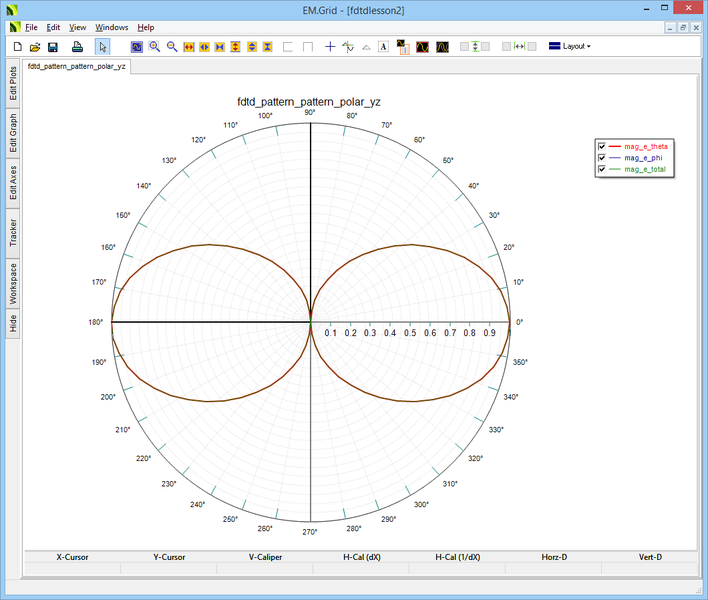708x600 pixels.
Task: Click the text annotation 'A' icon
Action: [x=384, y=47]
